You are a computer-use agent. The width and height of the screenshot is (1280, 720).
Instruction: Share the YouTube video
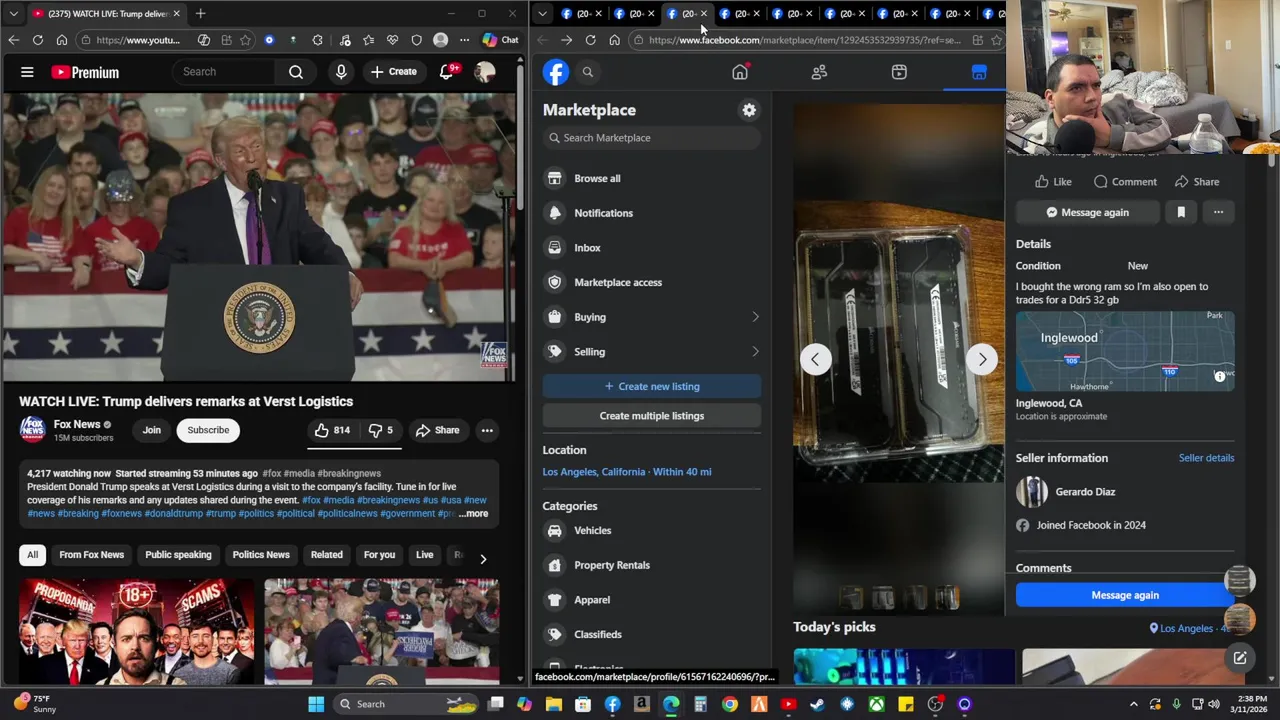[x=437, y=430]
